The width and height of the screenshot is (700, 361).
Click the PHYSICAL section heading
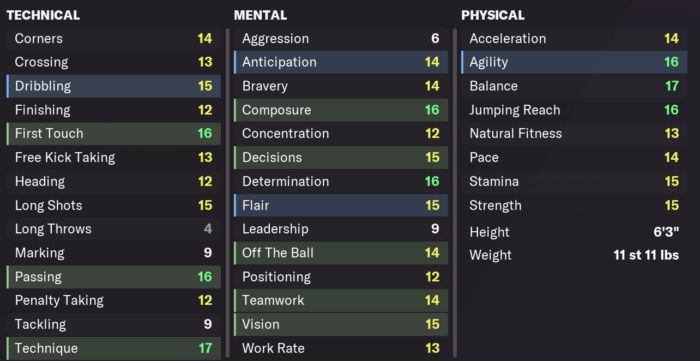pos(493,15)
